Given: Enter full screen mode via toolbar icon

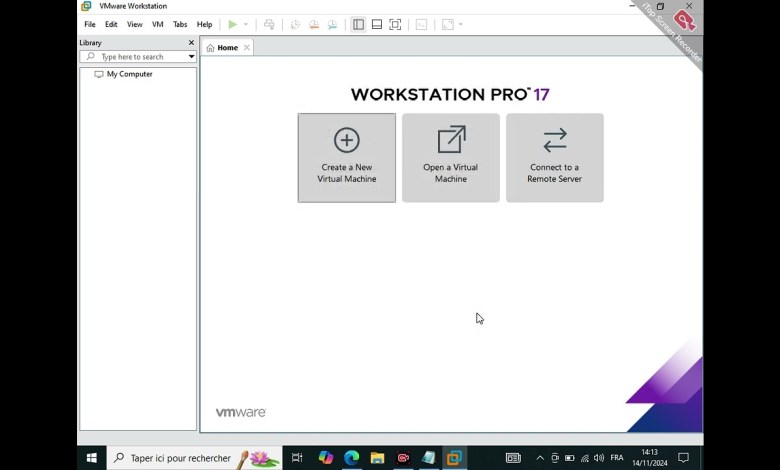Looking at the screenshot, I should click(x=395, y=25).
